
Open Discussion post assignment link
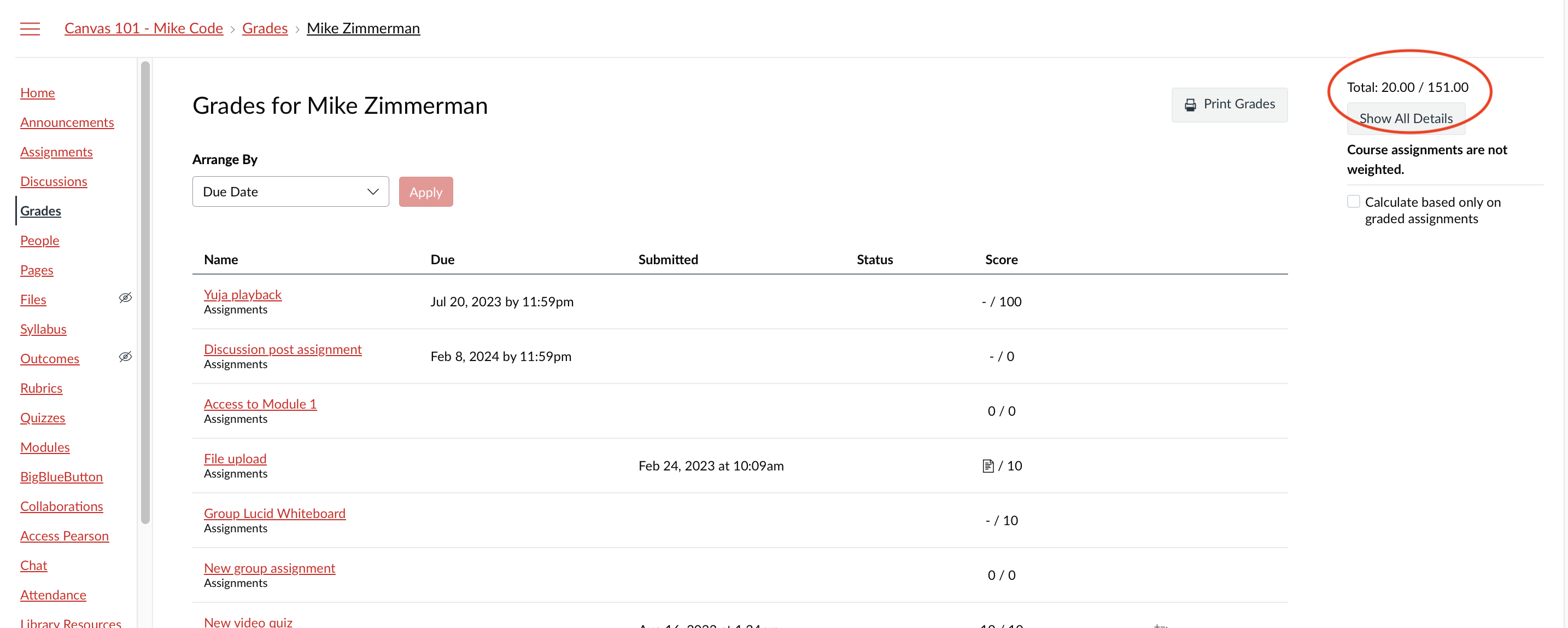pyautogui.click(x=283, y=350)
